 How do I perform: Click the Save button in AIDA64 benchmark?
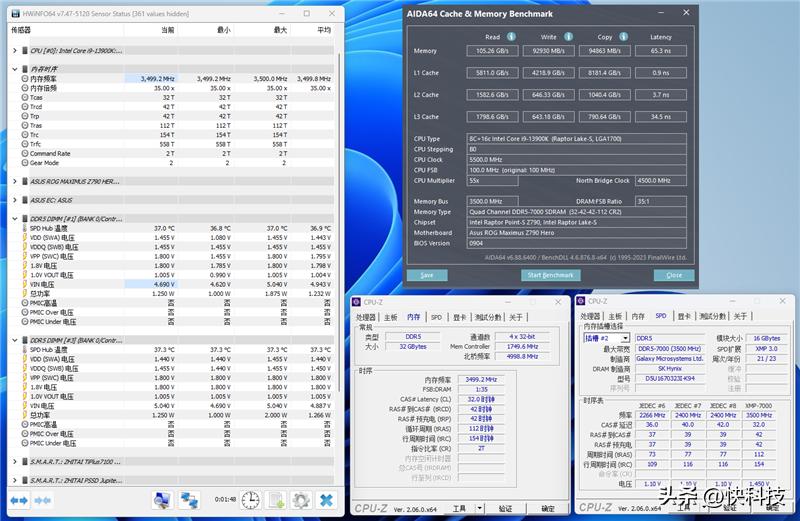[427, 275]
